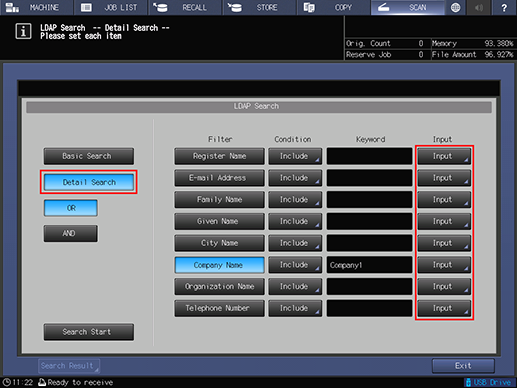Screen dimensions: 517x388
Task: Click the Register Name keyword field
Action: pos(370,156)
